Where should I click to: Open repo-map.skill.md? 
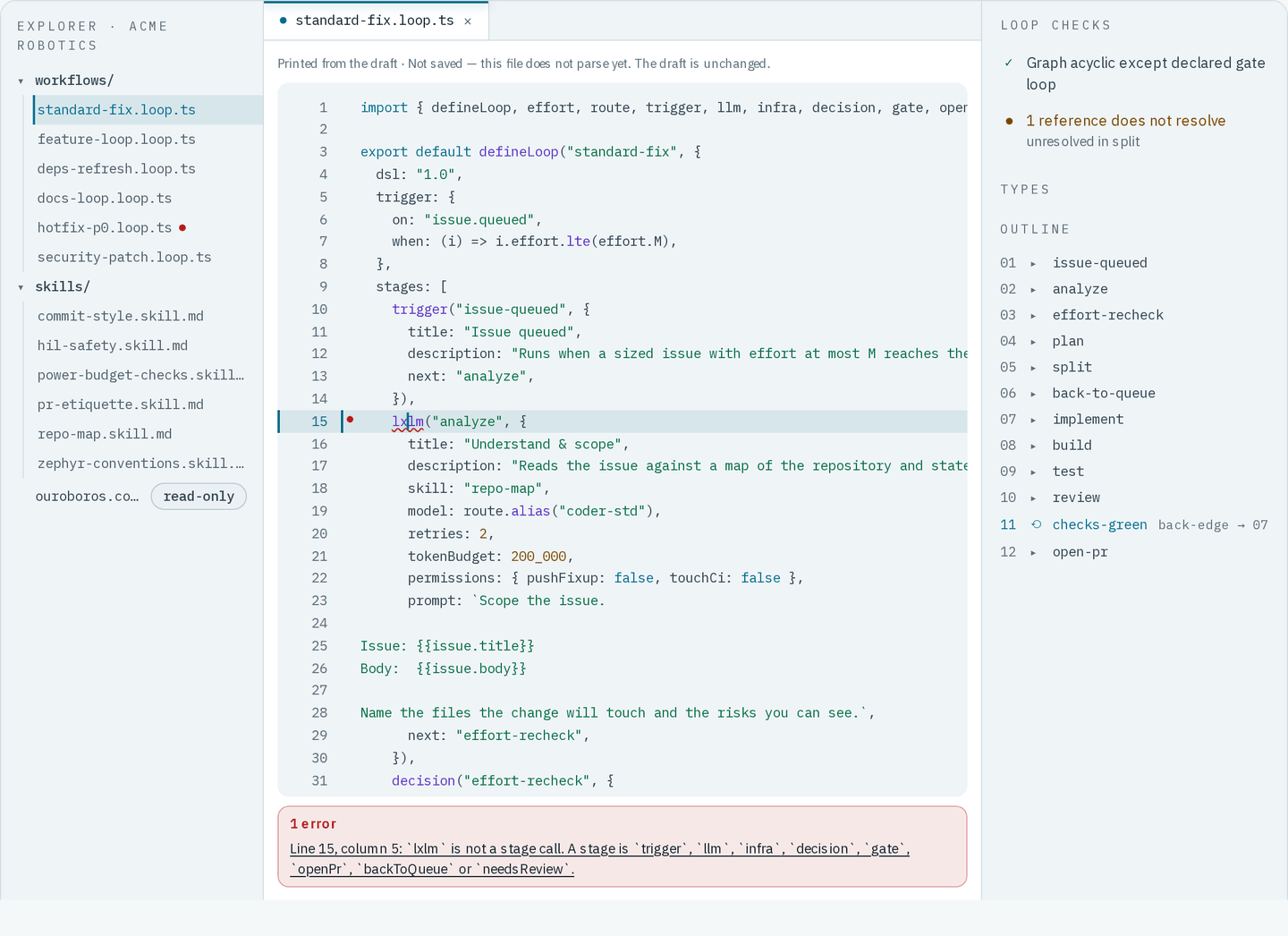click(148, 434)
